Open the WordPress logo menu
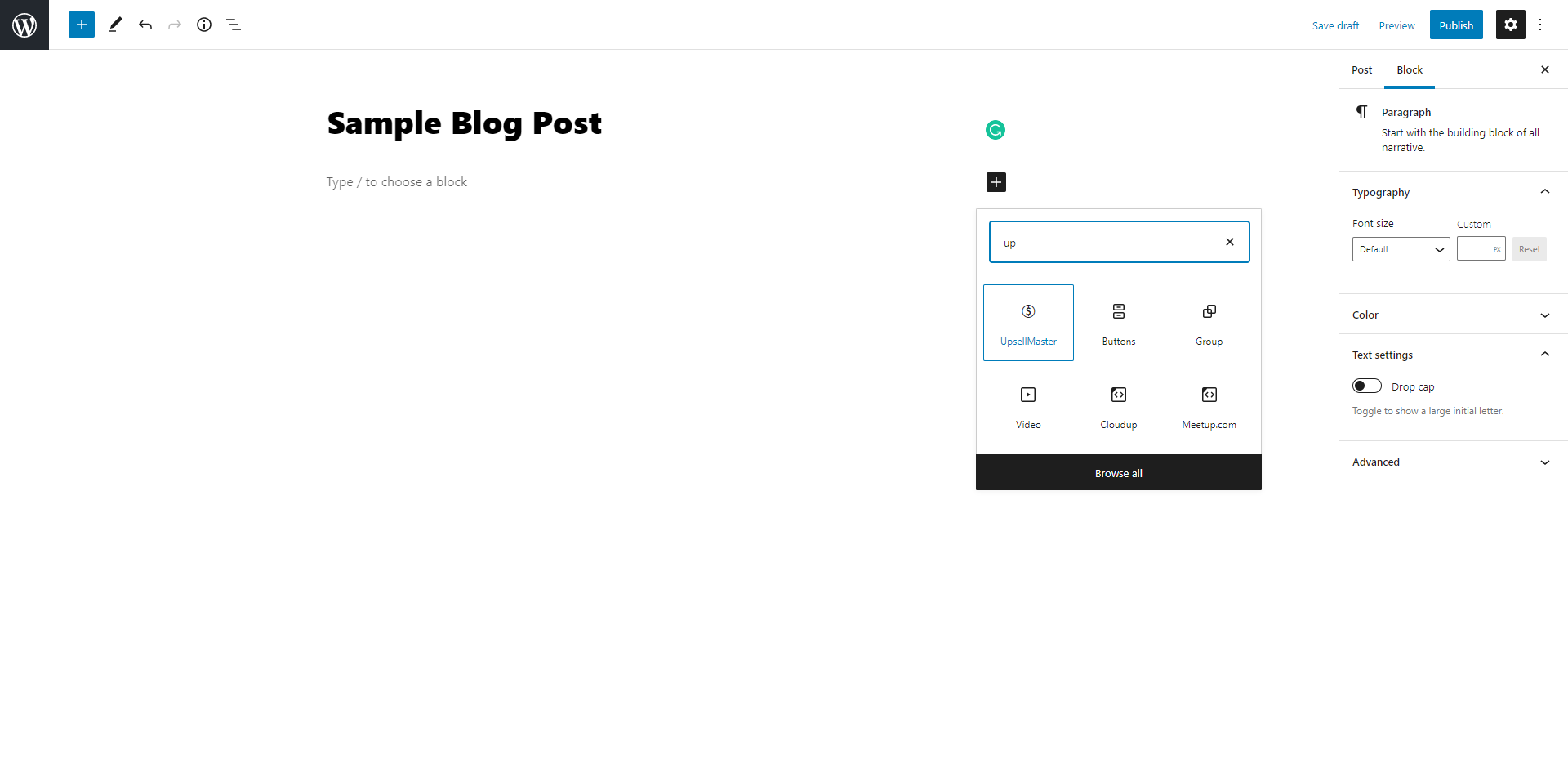The image size is (1568, 768). [24, 25]
